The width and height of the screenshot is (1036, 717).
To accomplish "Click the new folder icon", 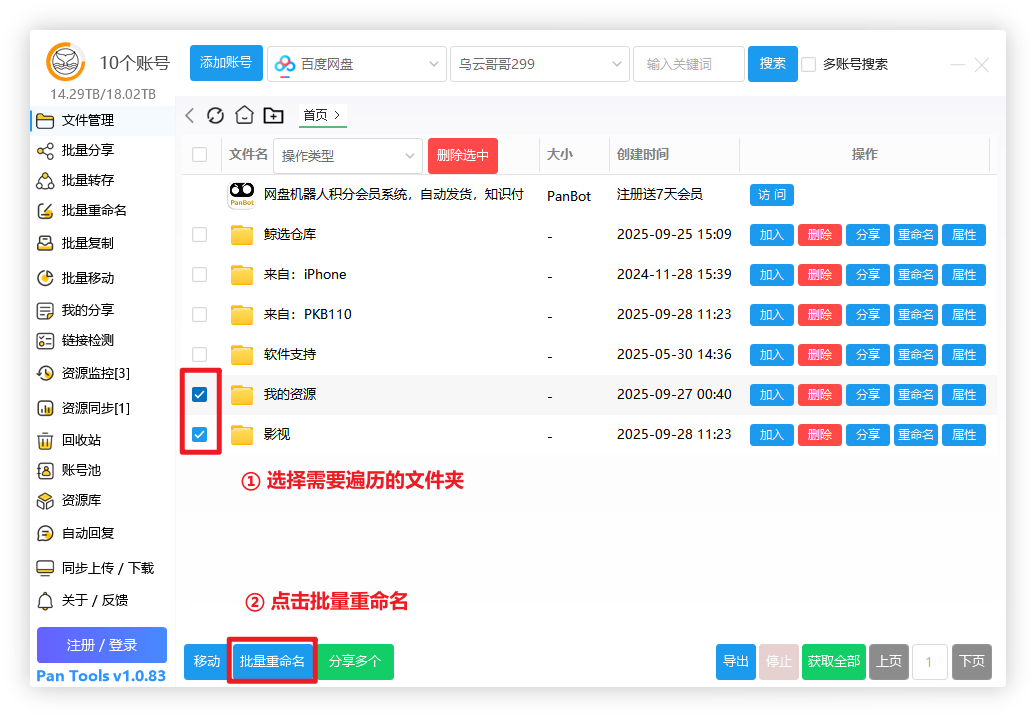I will (273, 115).
